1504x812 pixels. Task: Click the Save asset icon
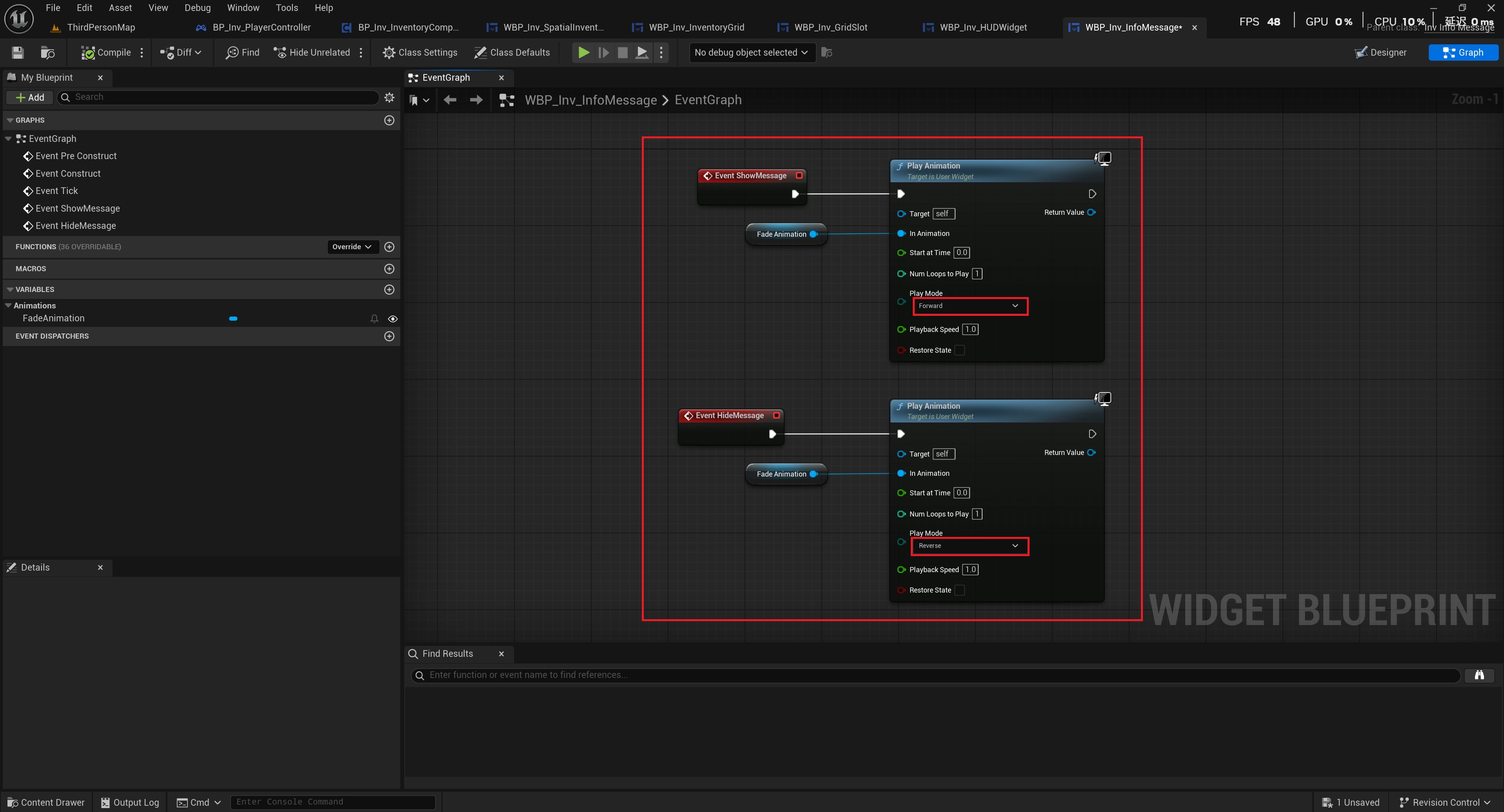coord(18,53)
